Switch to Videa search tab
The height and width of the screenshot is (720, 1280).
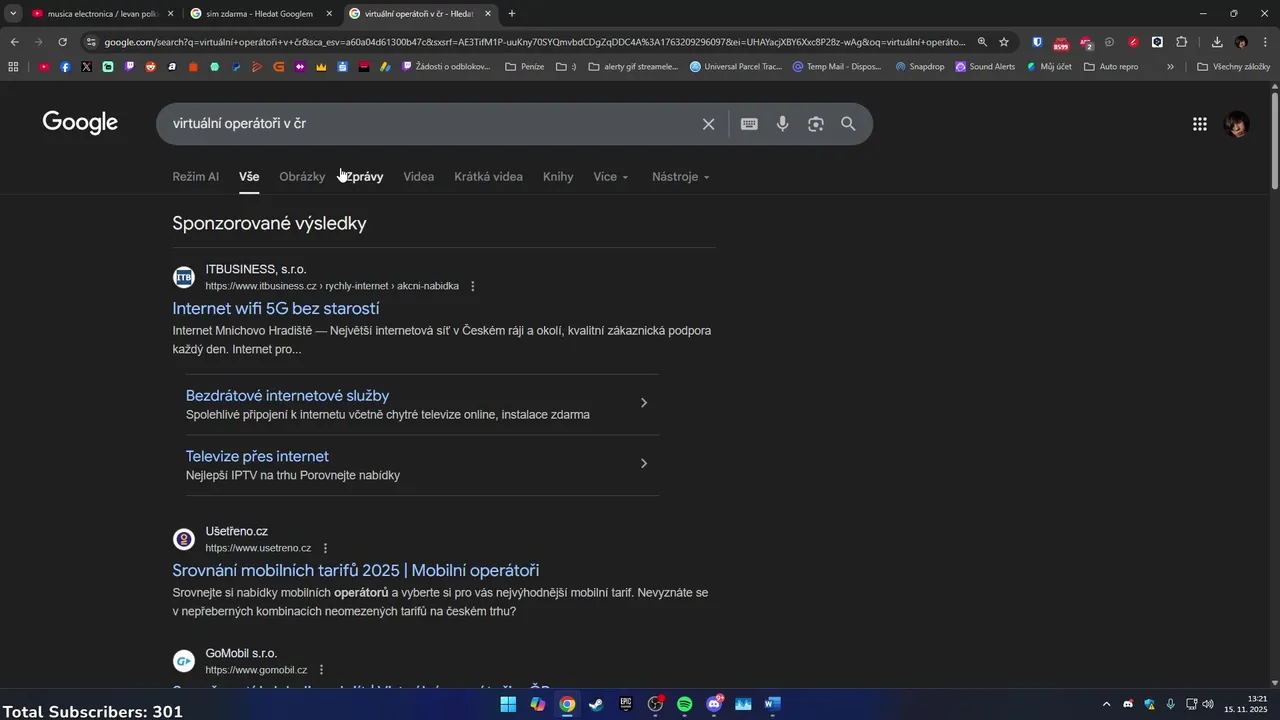(419, 177)
